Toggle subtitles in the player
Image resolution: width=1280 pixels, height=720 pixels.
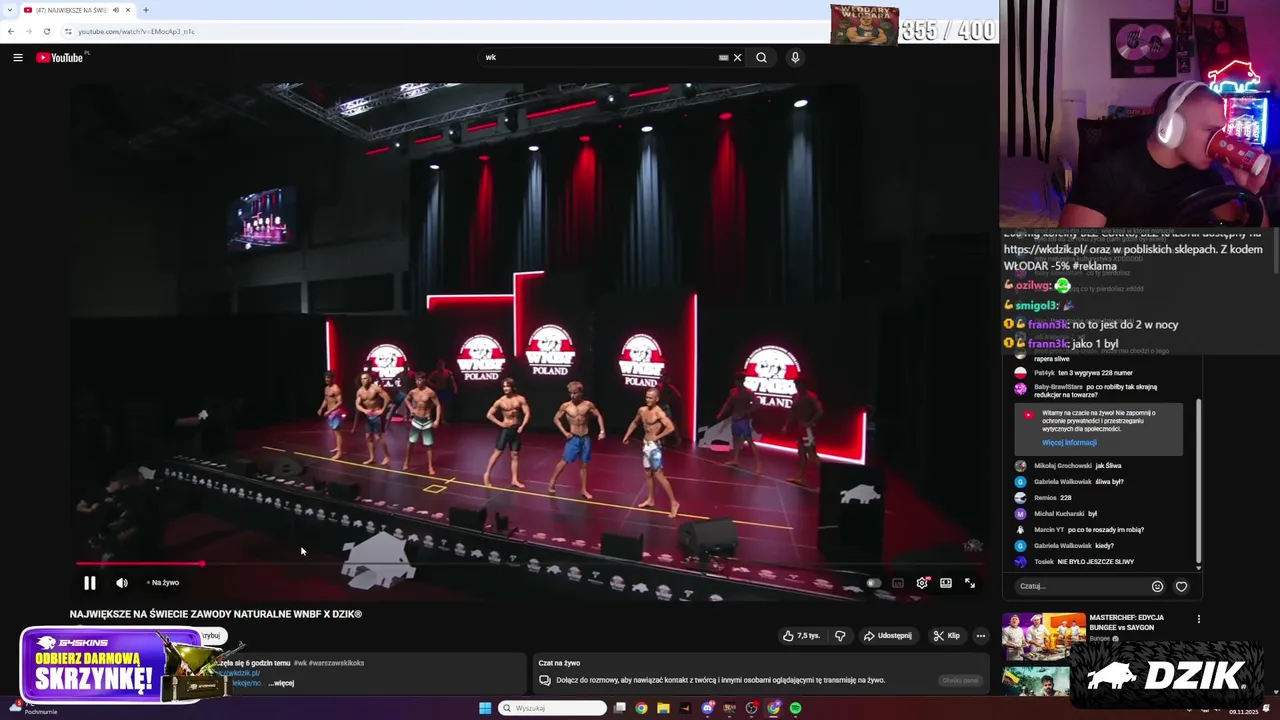pos(898,583)
